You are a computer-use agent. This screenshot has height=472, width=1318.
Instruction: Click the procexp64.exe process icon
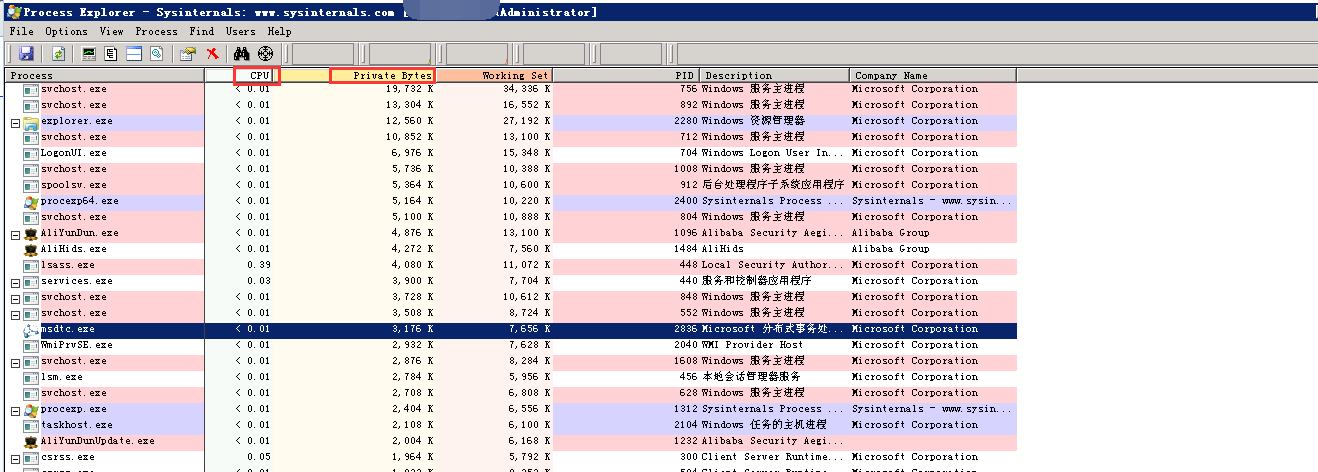(x=31, y=201)
